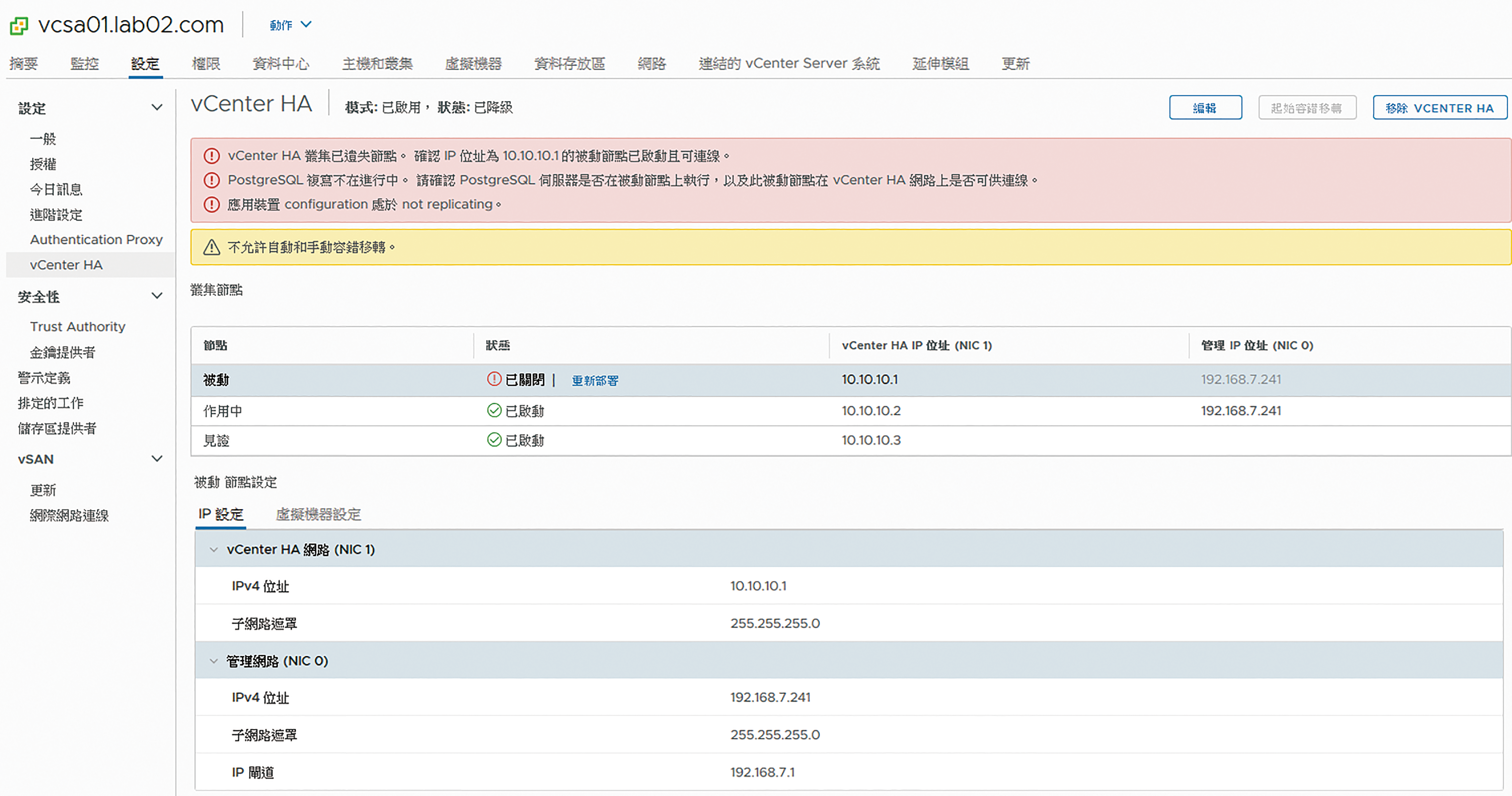Switch to 虛擬機器設定 tab
The width and height of the screenshot is (1512, 796).
tap(318, 514)
